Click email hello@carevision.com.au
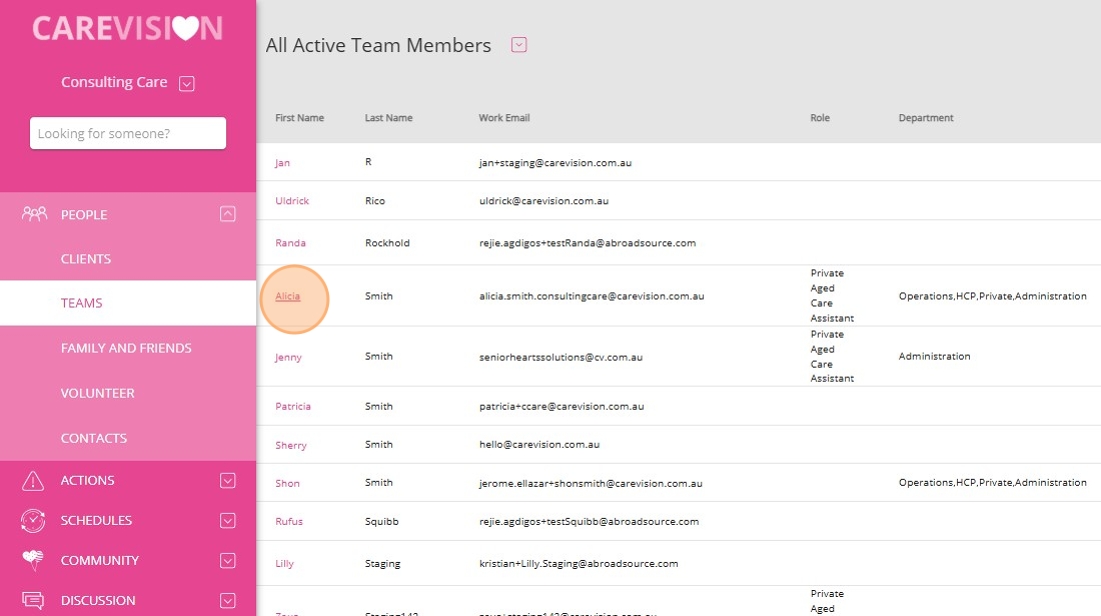Image resolution: width=1101 pixels, height=616 pixels. [539, 445]
